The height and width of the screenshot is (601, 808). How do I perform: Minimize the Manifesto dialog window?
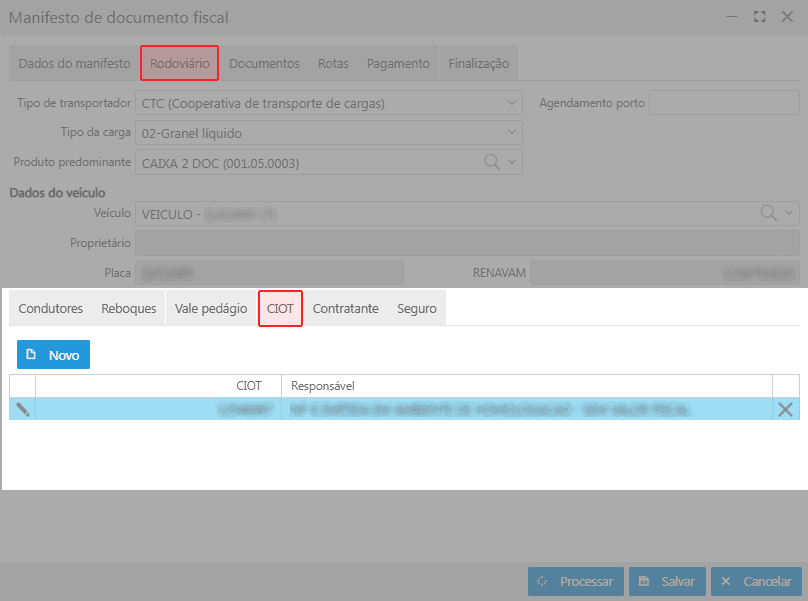735,17
